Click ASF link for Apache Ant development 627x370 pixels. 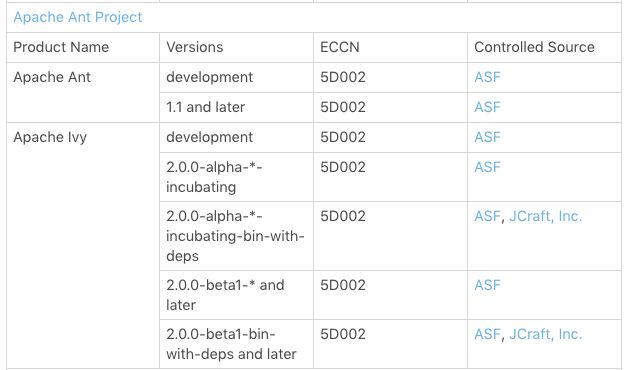pyautogui.click(x=487, y=77)
